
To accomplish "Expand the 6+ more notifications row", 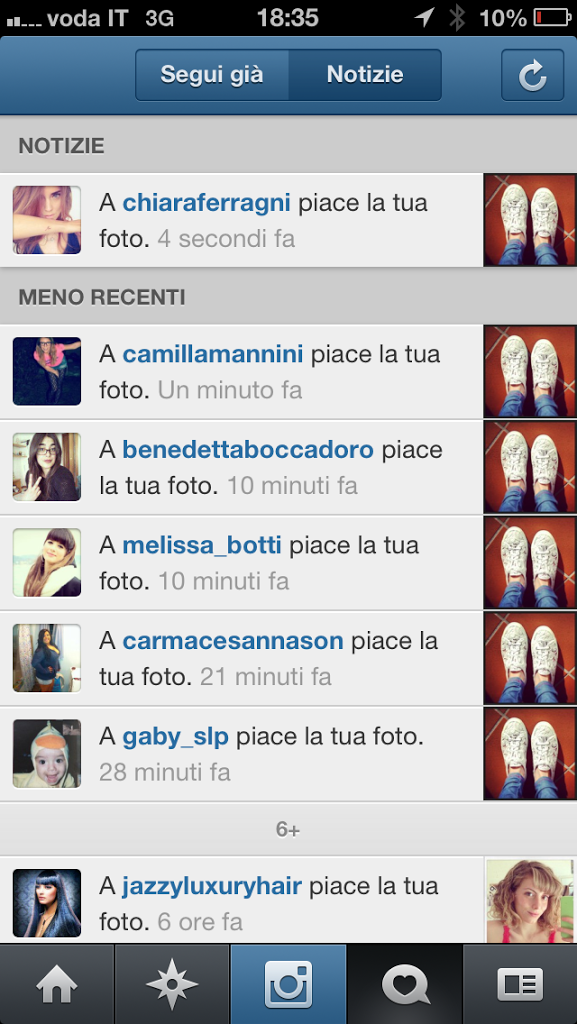I will [x=288, y=829].
